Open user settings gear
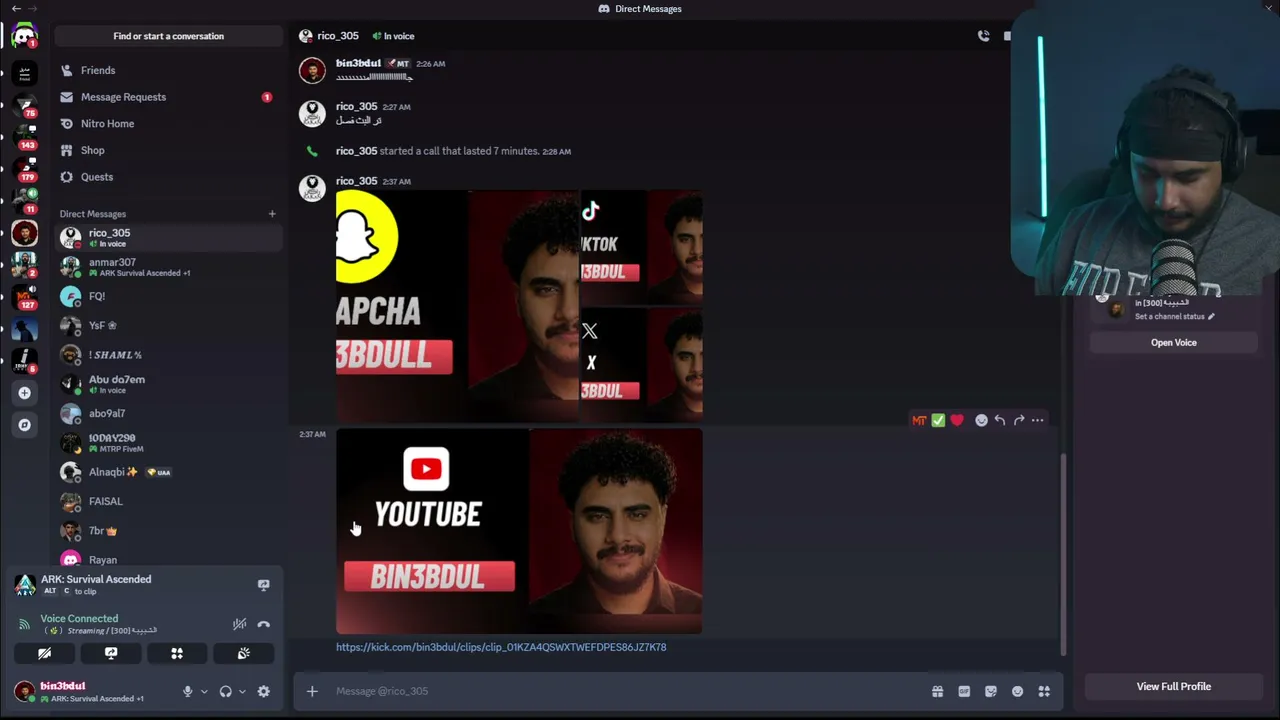 point(263,691)
